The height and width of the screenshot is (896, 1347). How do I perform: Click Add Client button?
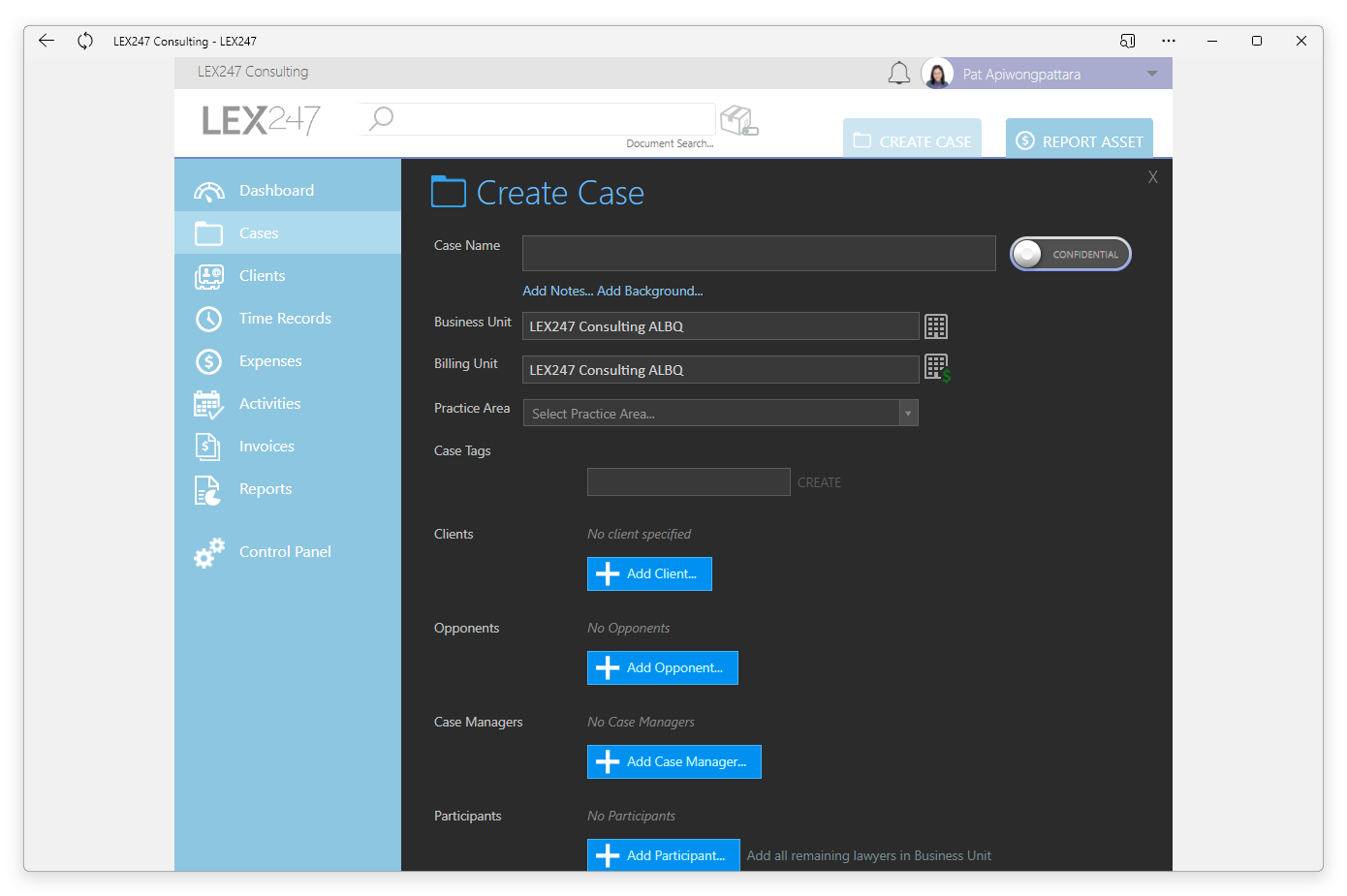649,573
